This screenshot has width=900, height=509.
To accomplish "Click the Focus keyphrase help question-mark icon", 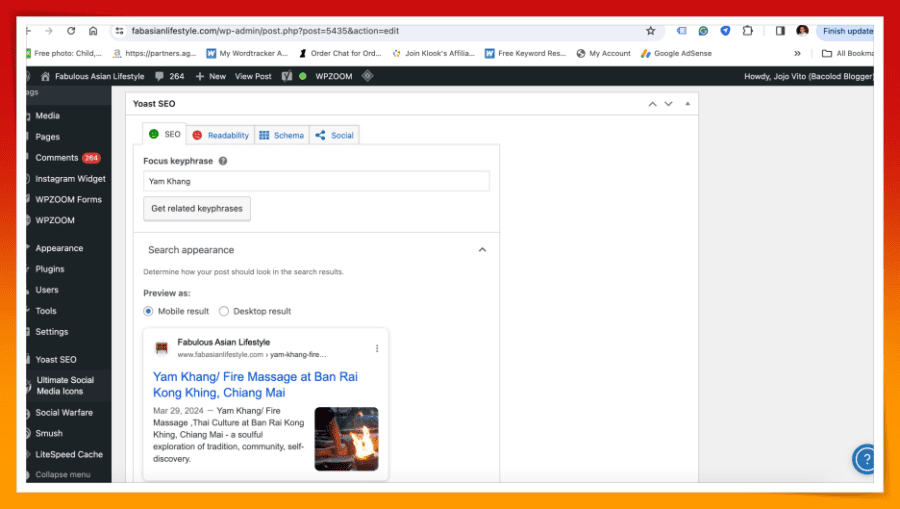I will coord(223,161).
